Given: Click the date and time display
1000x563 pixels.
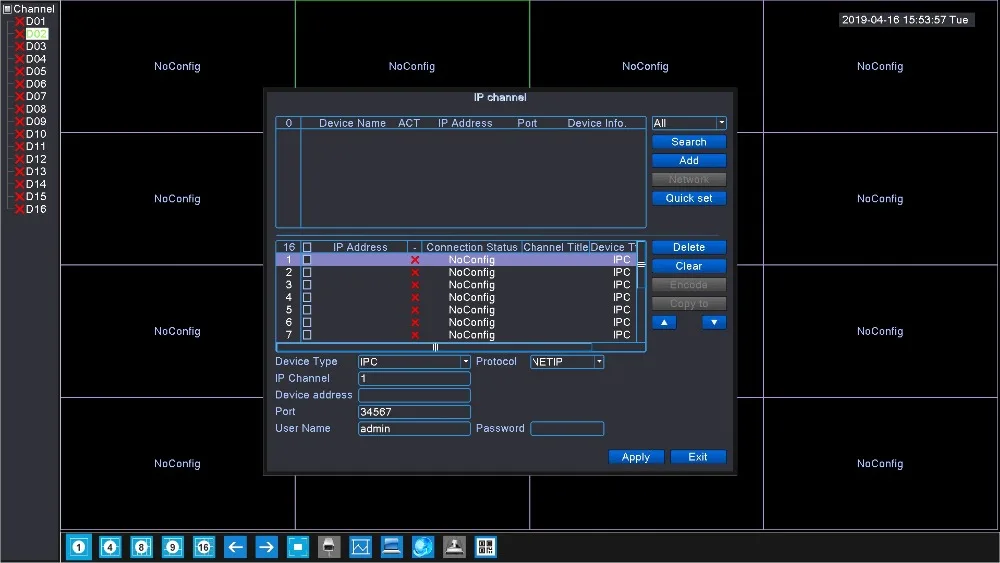Looking at the screenshot, I should coord(905,20).
